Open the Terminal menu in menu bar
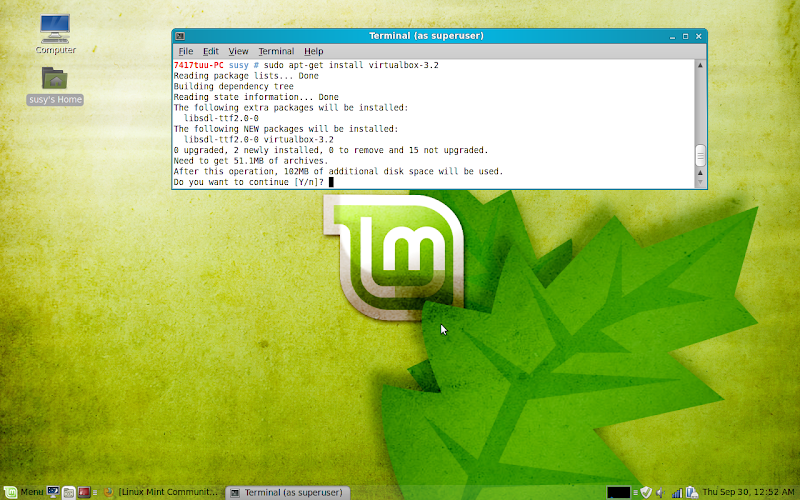Image resolution: width=800 pixels, height=500 pixels. (276, 51)
